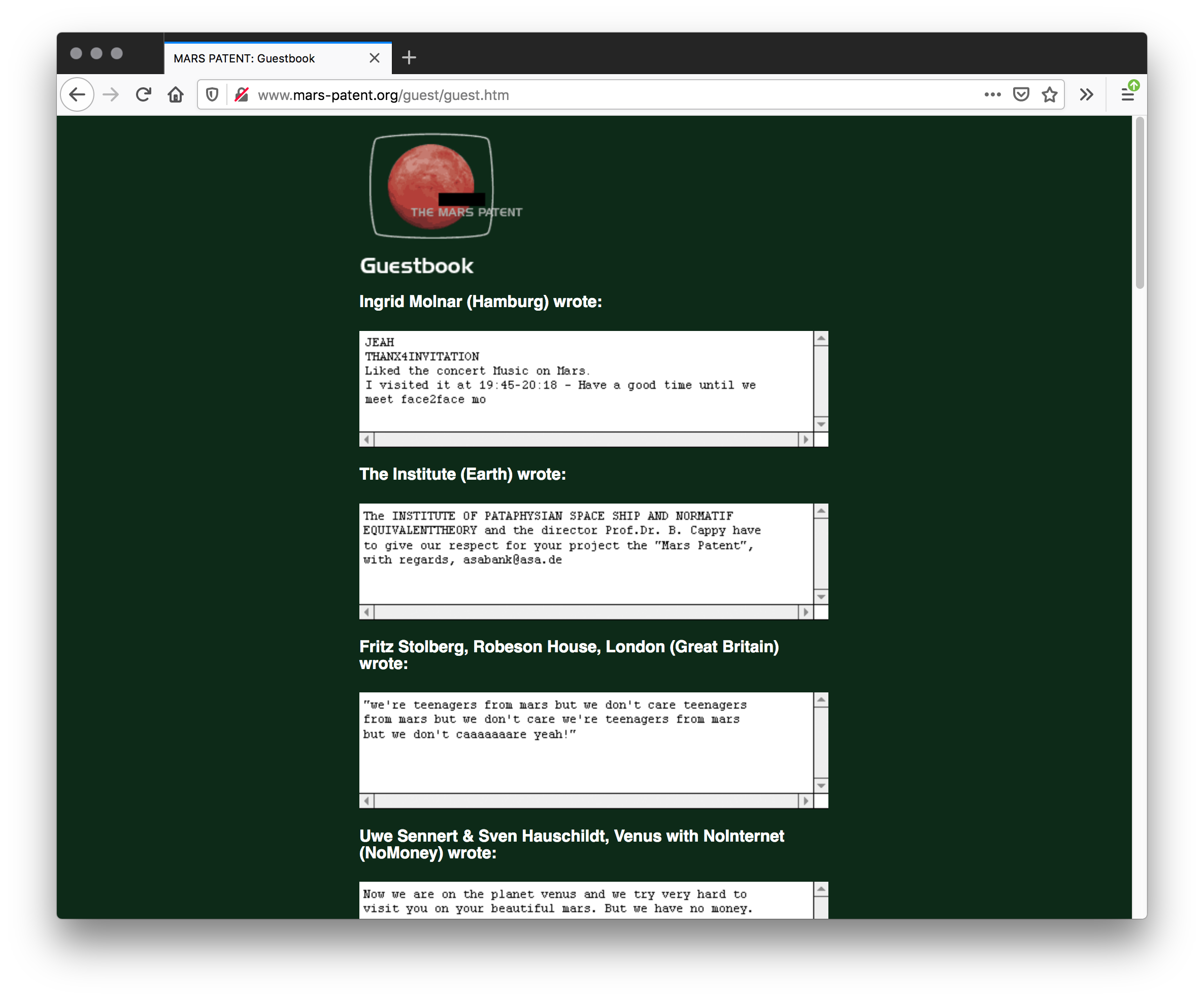
Task: Click the insecure connection padlock icon
Action: click(242, 94)
